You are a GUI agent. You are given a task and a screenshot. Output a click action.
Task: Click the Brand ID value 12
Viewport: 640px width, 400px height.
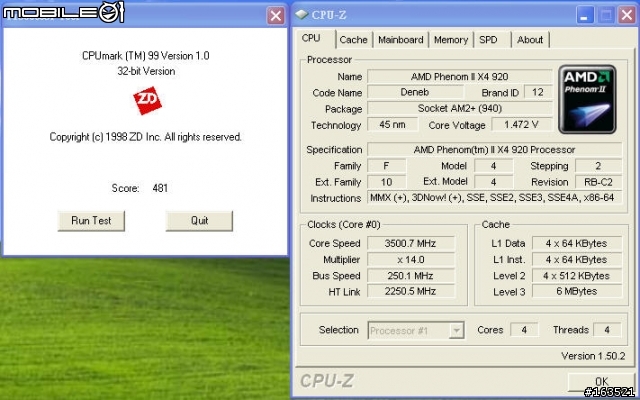point(538,92)
